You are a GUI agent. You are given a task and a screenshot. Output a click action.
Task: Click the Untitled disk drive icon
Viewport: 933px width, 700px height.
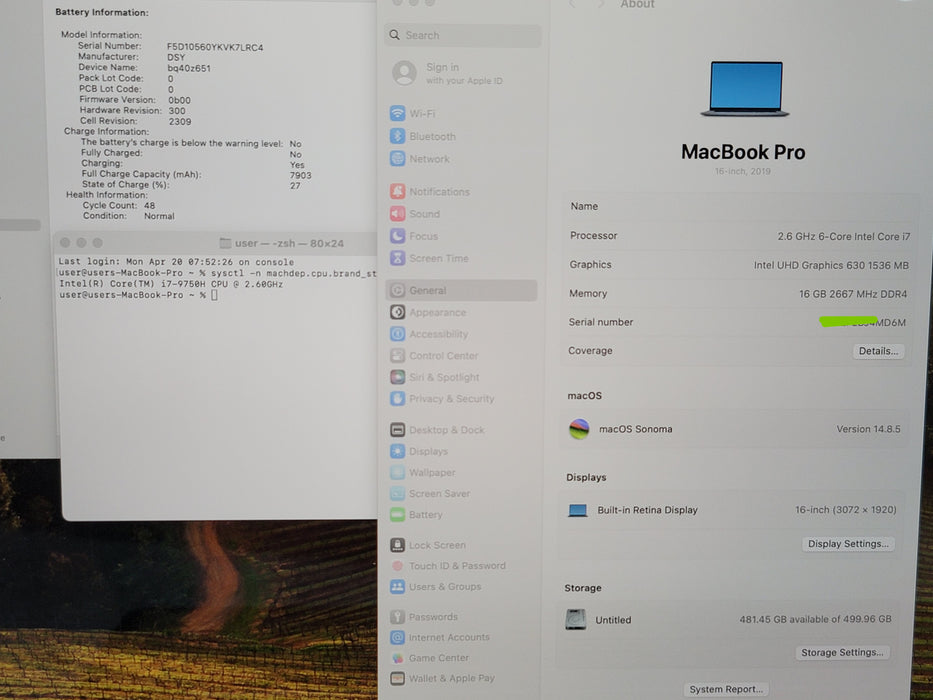click(x=575, y=619)
